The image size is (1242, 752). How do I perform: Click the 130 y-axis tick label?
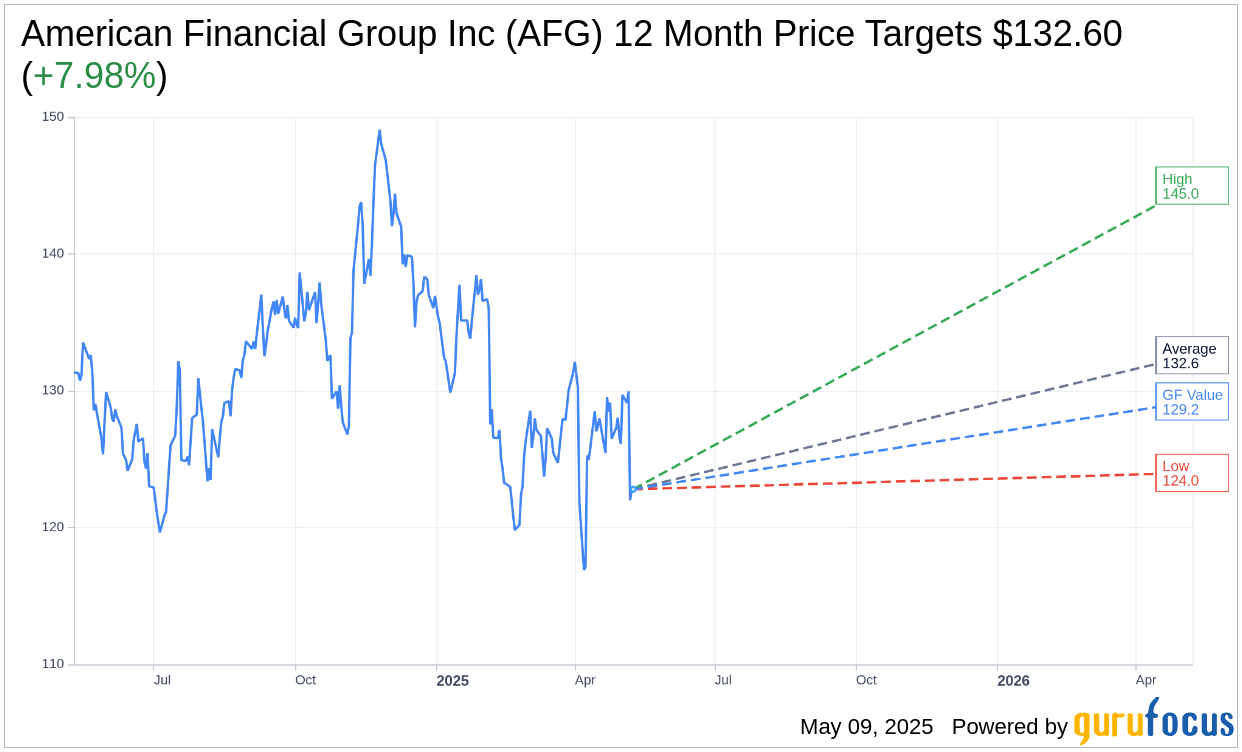click(53, 390)
